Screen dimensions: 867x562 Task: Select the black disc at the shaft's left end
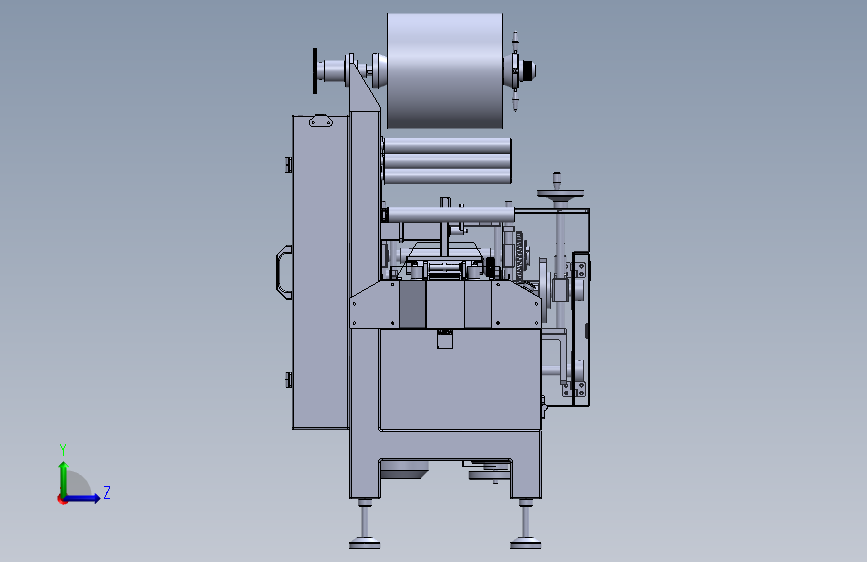pyautogui.click(x=315, y=71)
